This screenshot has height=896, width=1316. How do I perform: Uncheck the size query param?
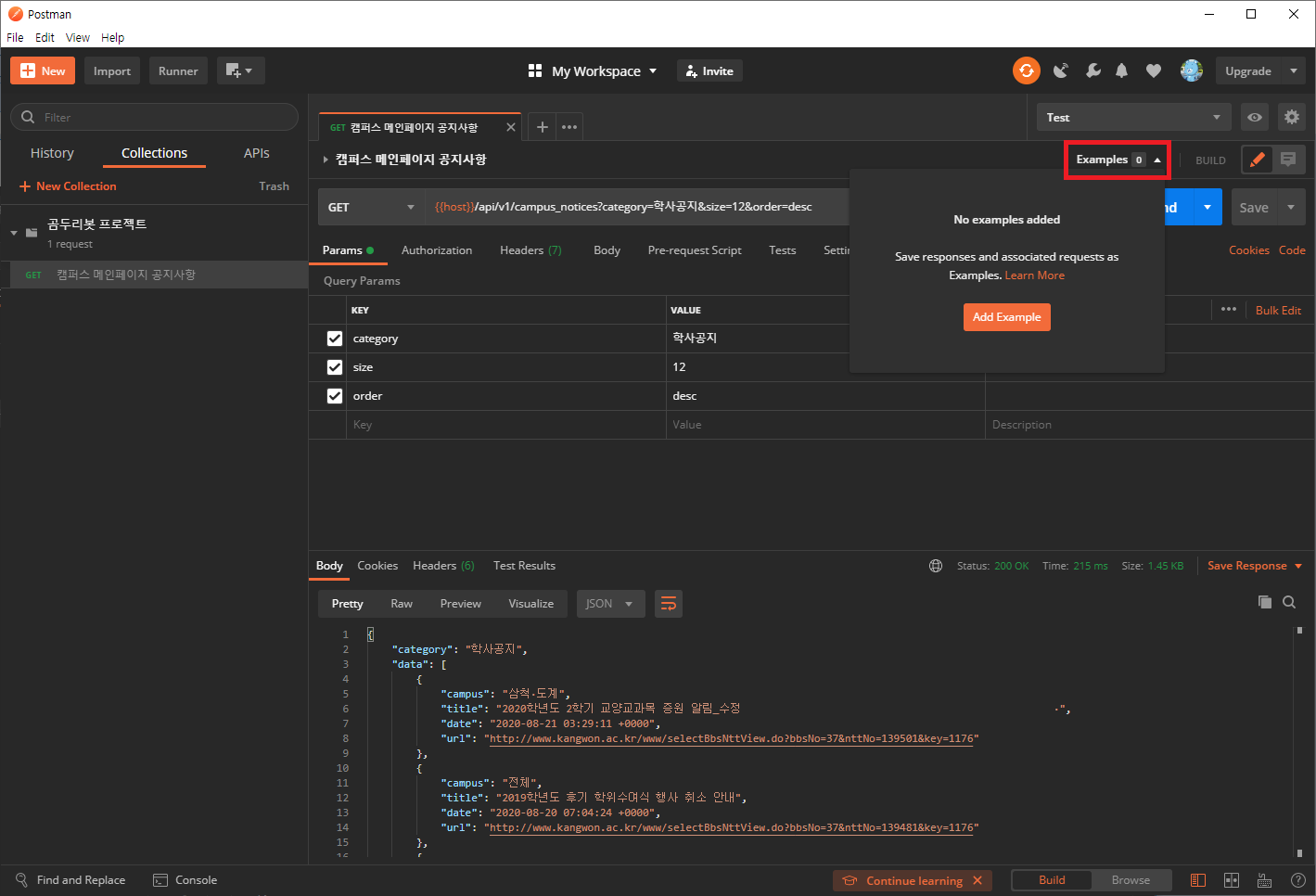(x=335, y=367)
